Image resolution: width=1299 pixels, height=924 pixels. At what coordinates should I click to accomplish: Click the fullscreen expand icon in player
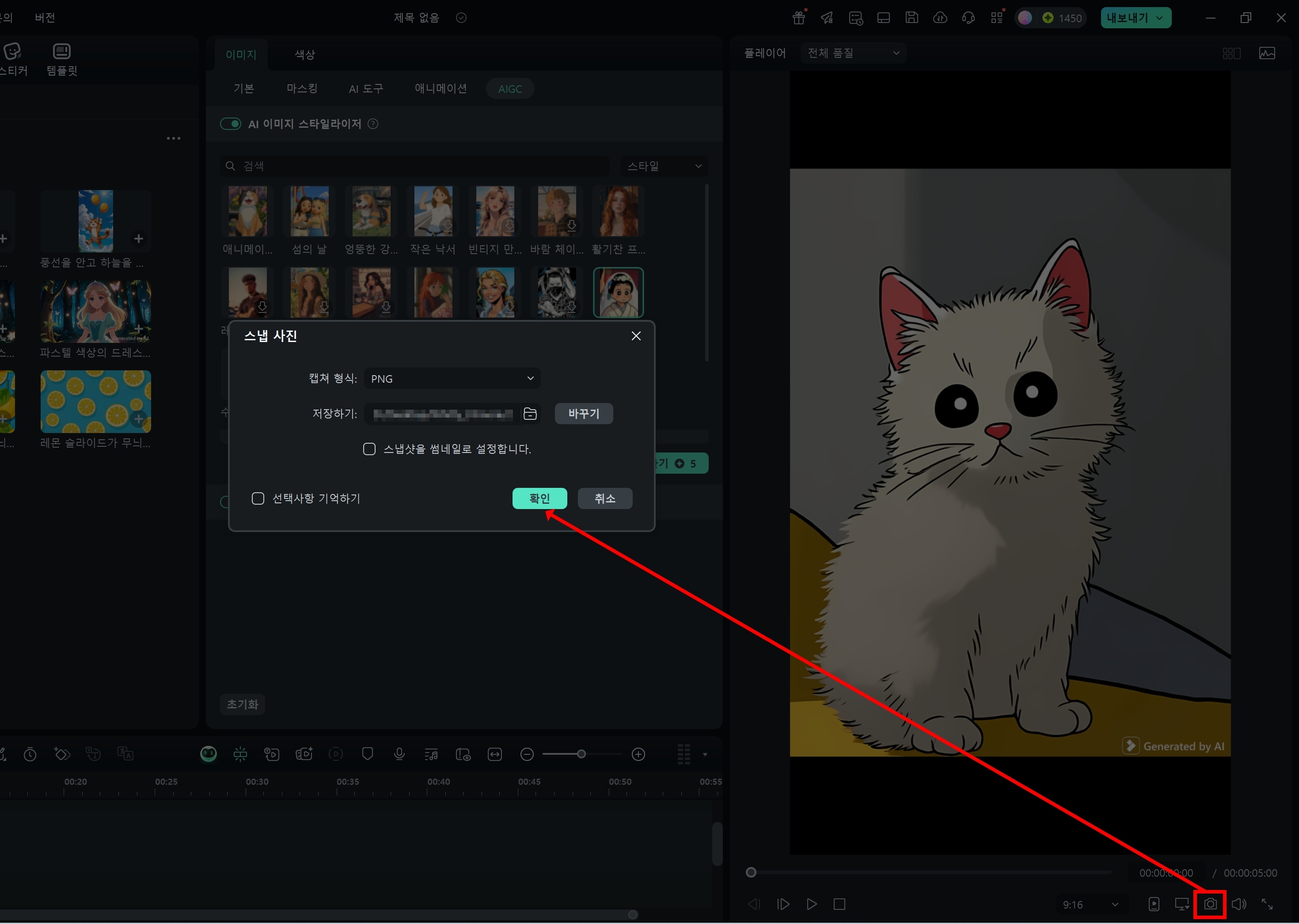click(1267, 904)
